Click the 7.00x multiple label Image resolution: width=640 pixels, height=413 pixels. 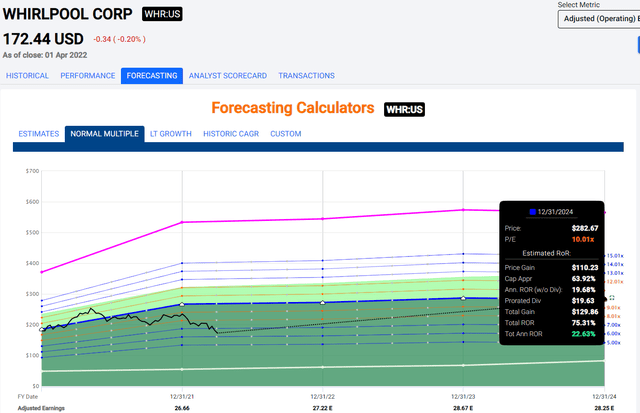click(613, 325)
